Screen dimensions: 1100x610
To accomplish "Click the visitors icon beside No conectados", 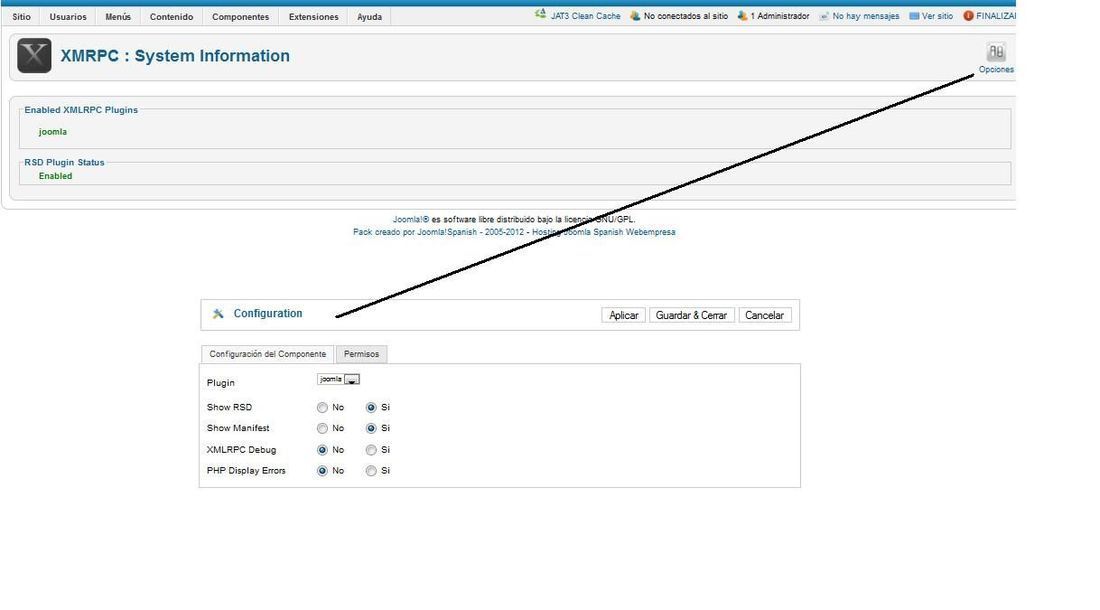I will point(635,15).
